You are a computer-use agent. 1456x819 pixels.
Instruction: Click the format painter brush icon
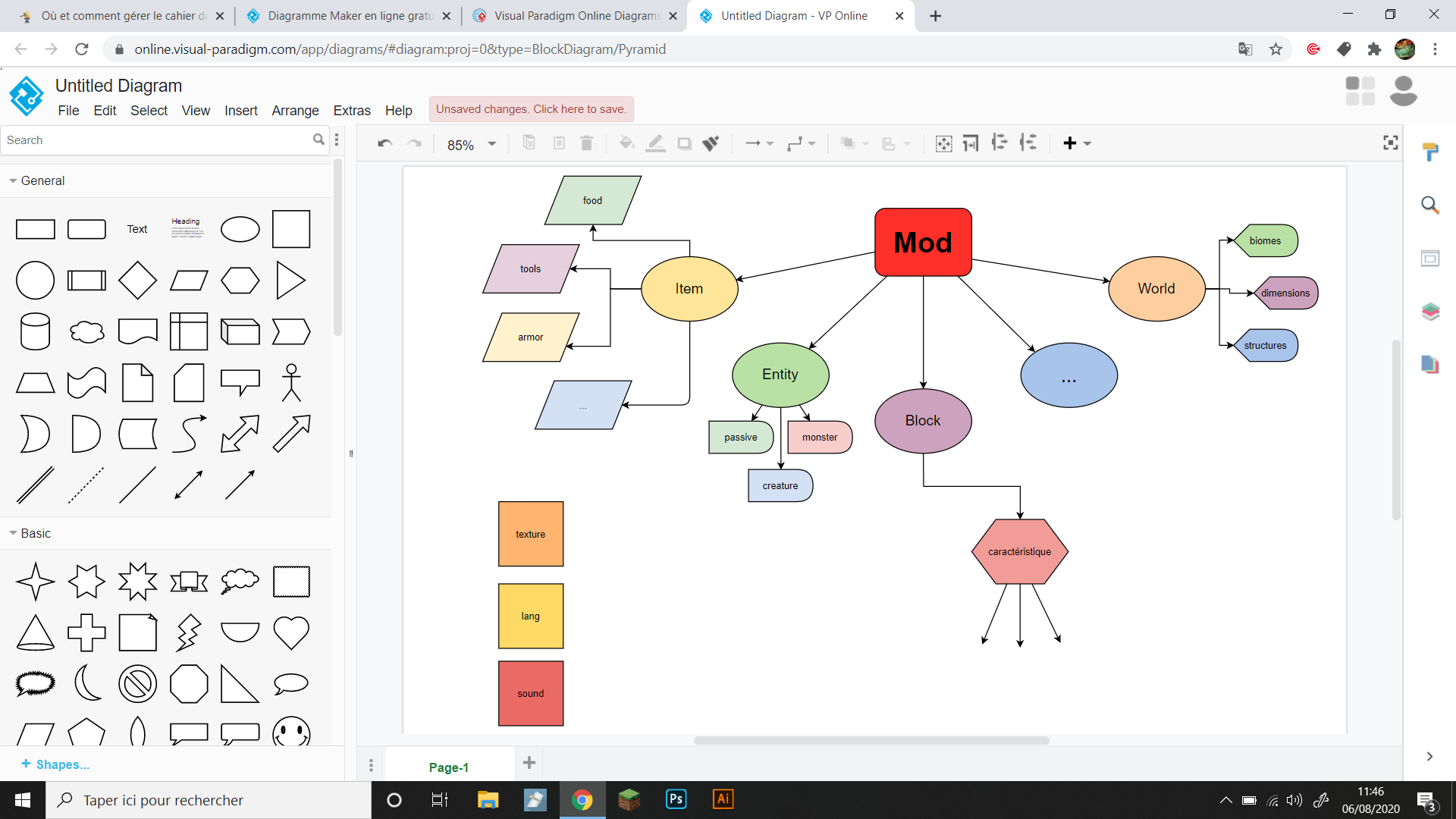point(711,143)
